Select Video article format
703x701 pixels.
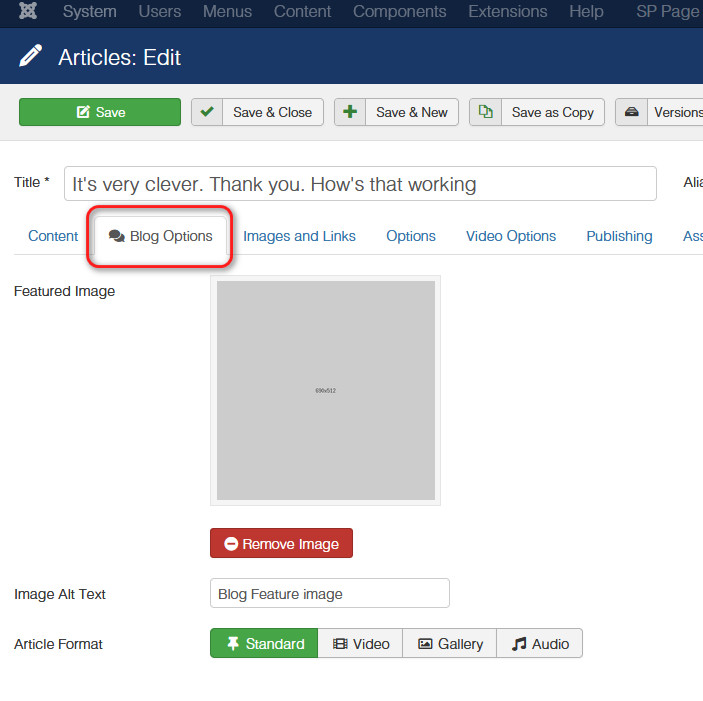360,643
